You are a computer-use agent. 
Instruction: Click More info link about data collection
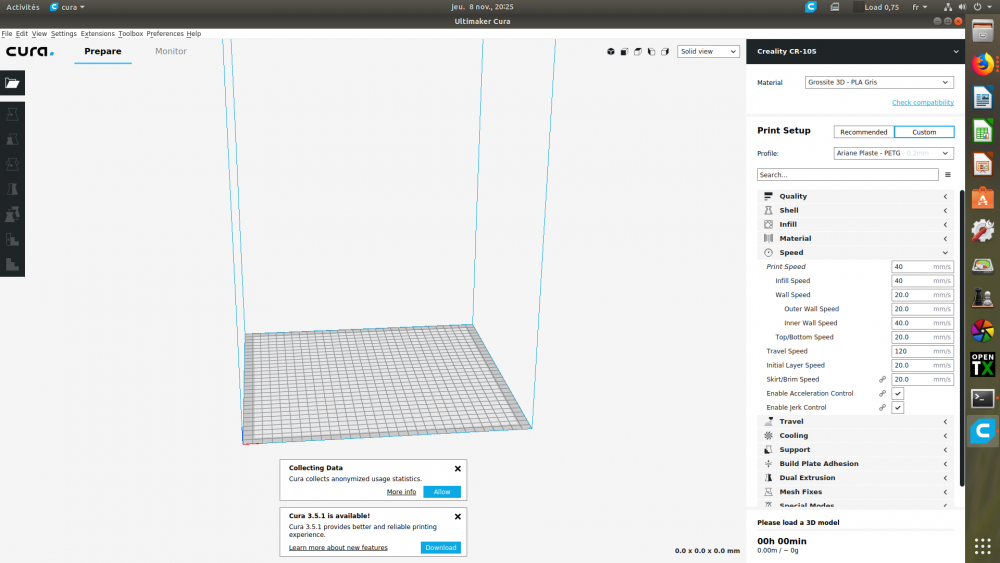click(x=401, y=492)
